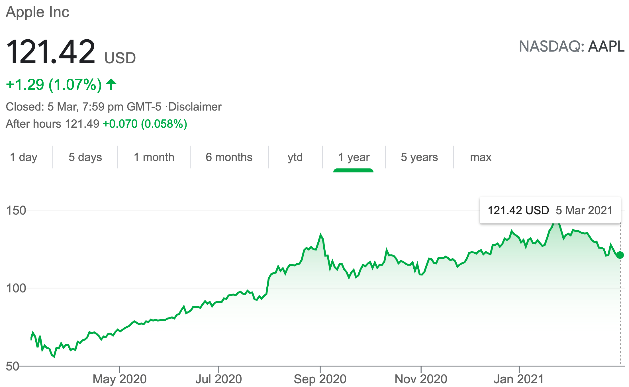629x387 pixels.
Task: Click the Apple Inc company name
Action: pos(37,12)
